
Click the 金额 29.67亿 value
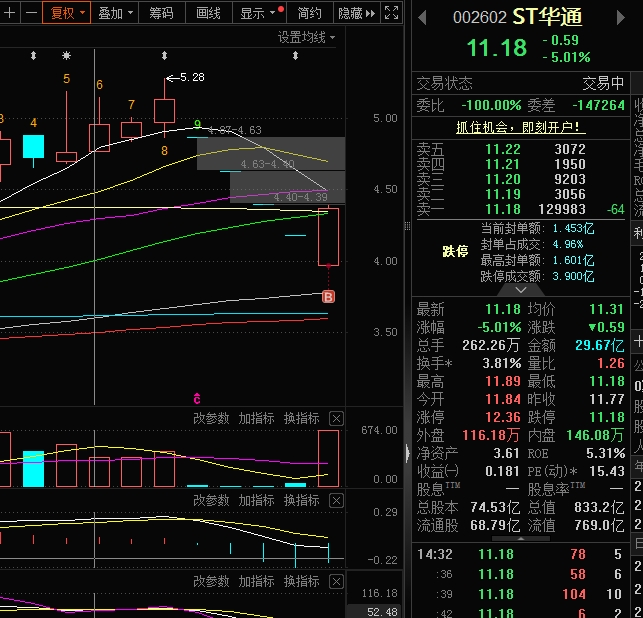[600, 345]
